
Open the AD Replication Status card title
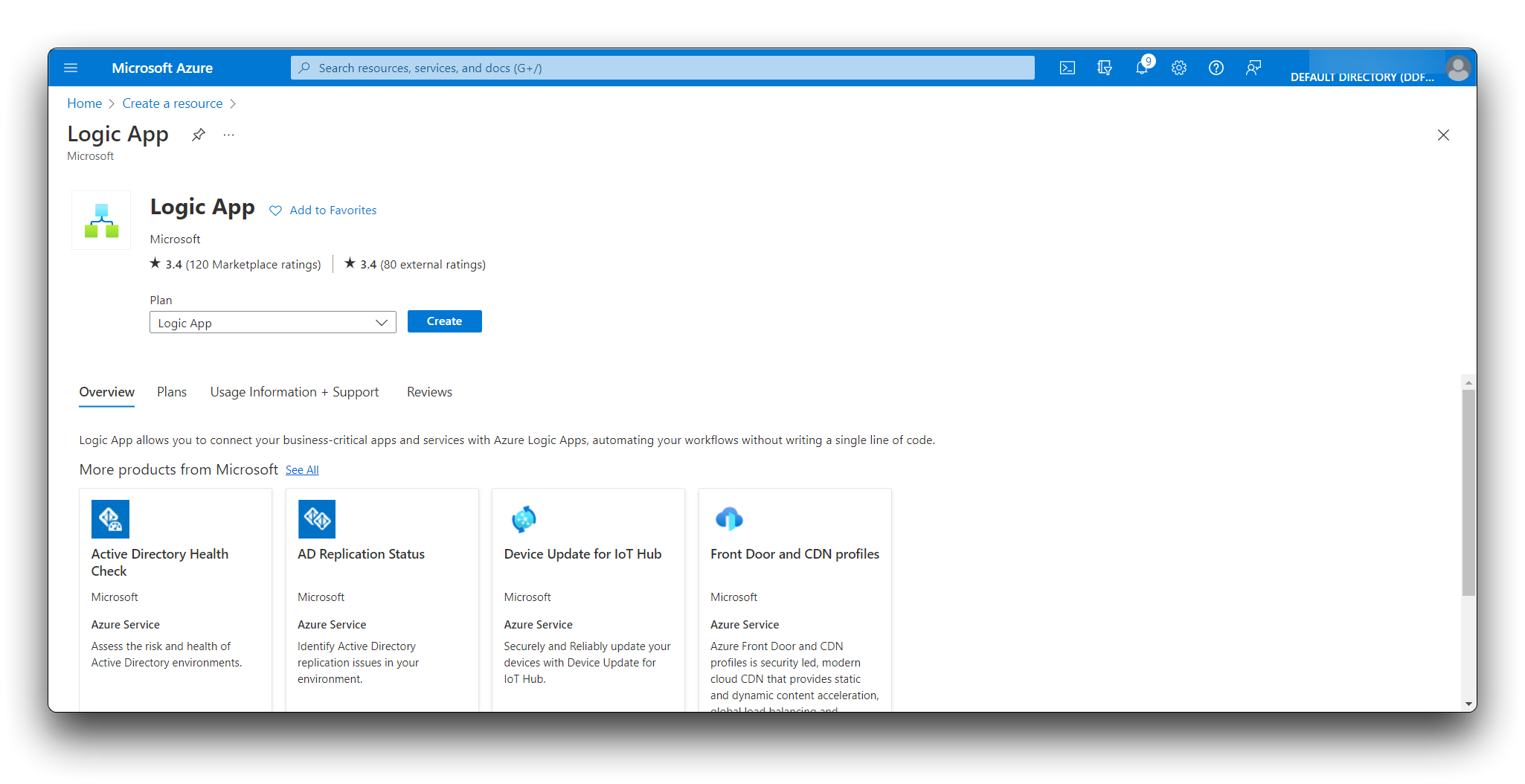361,554
